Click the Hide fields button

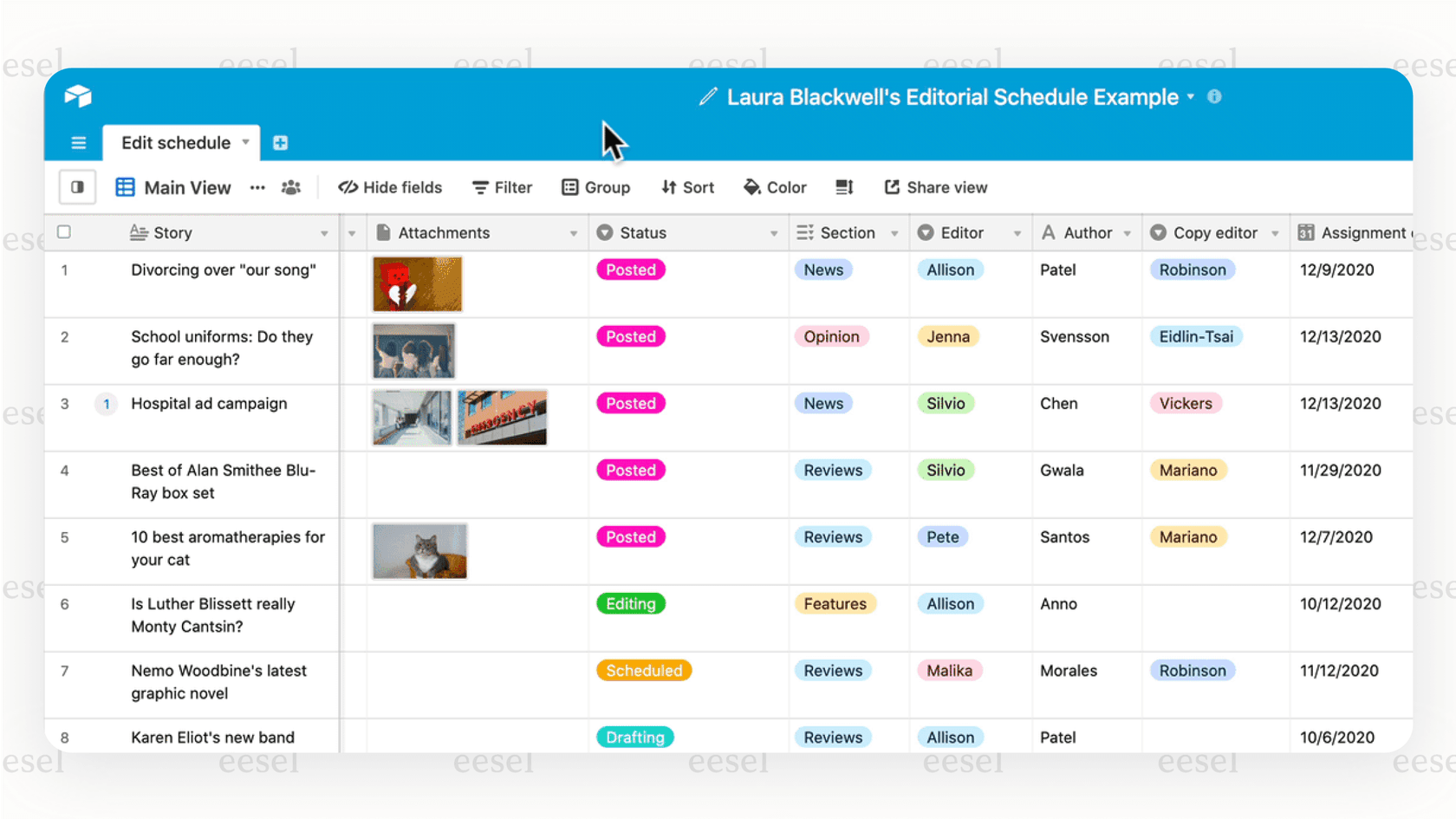[390, 187]
